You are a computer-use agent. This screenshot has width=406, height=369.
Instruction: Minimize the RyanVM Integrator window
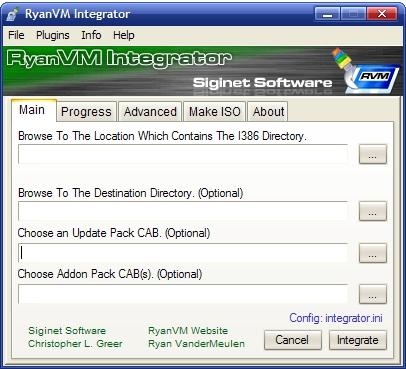[x=327, y=14]
